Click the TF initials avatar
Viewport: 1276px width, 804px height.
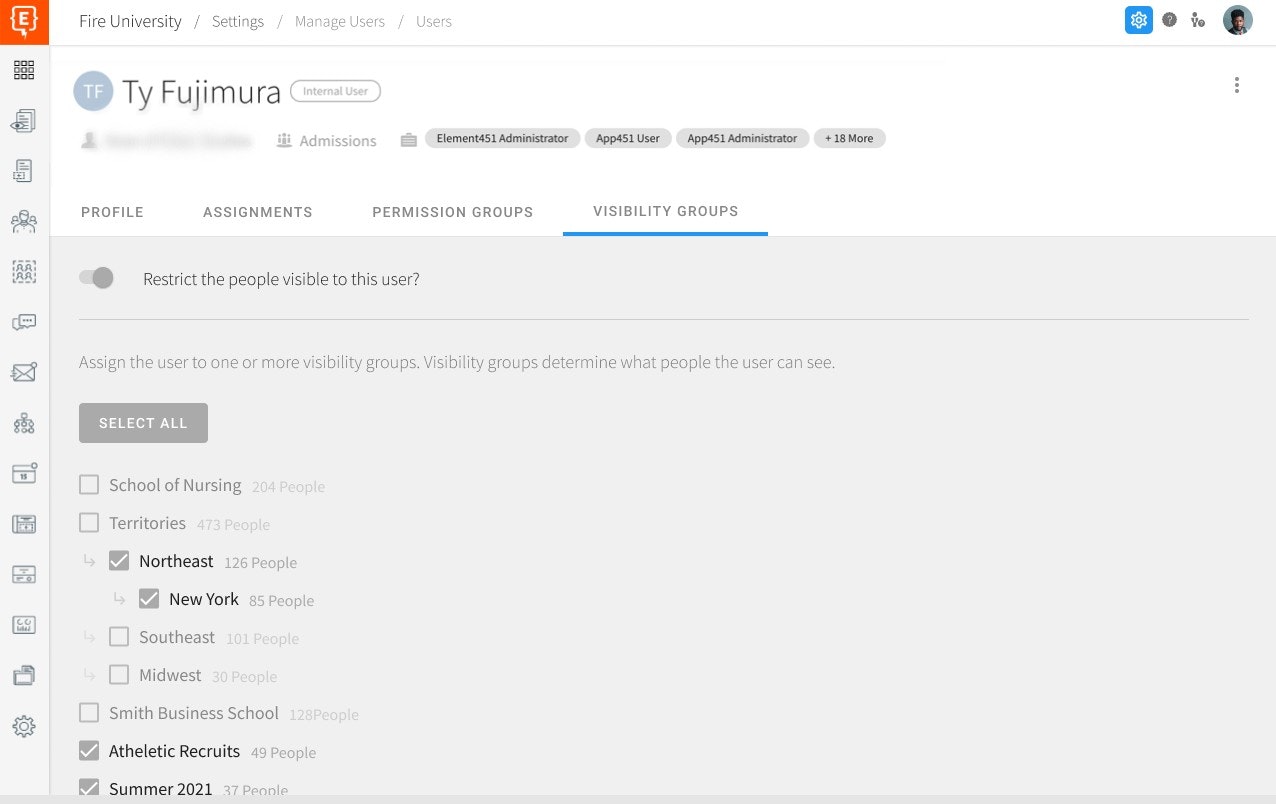tap(93, 91)
